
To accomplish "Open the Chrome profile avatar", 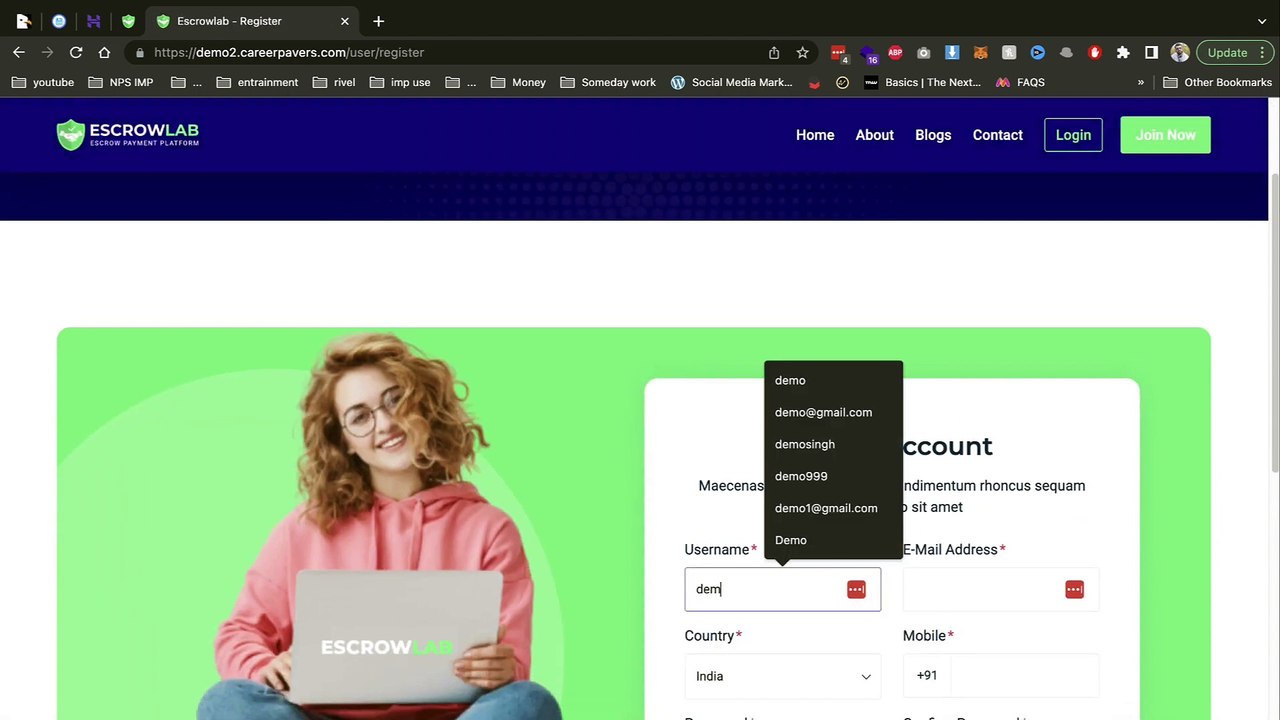I will [x=1180, y=52].
